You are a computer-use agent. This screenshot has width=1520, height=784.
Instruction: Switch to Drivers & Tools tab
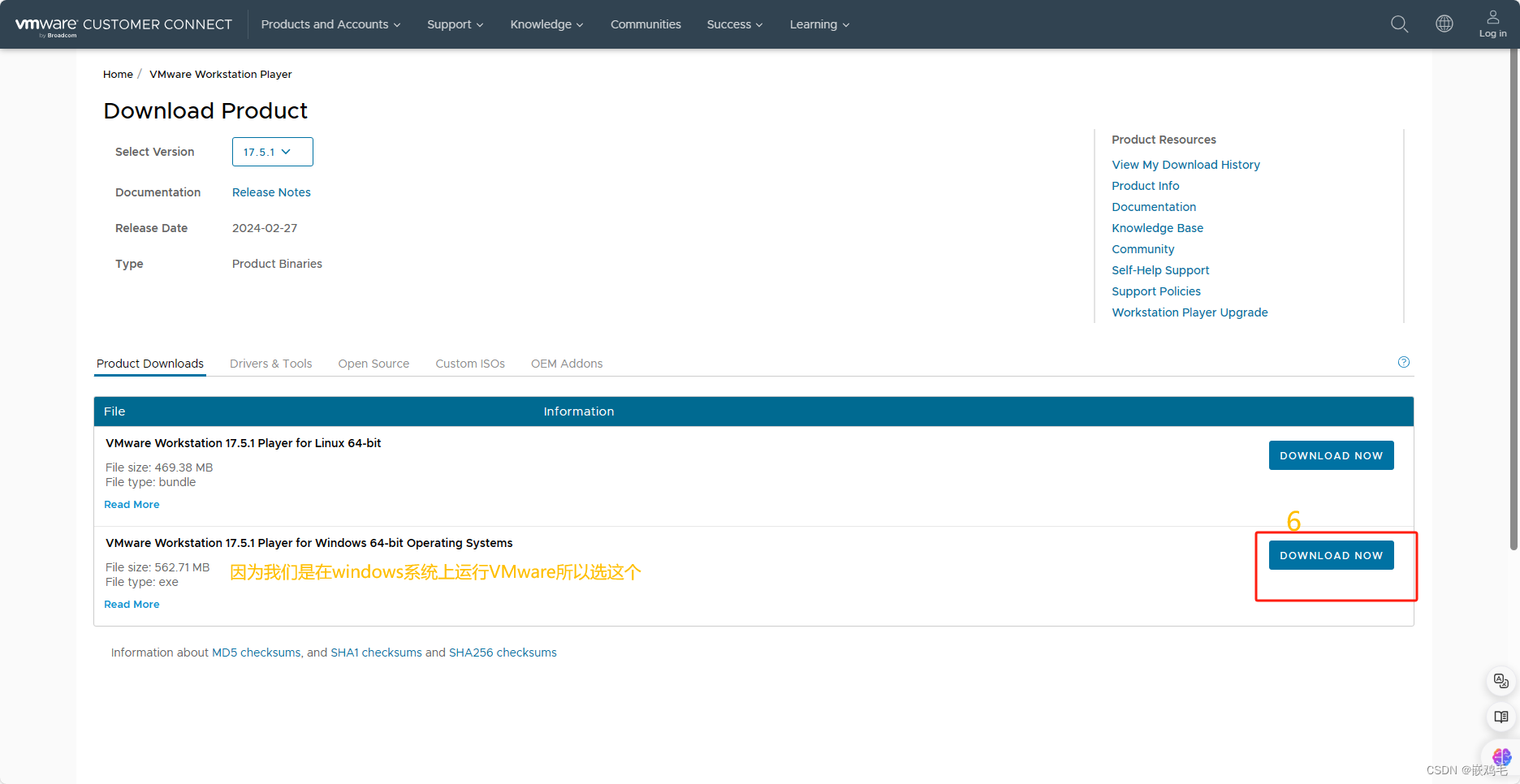click(270, 364)
